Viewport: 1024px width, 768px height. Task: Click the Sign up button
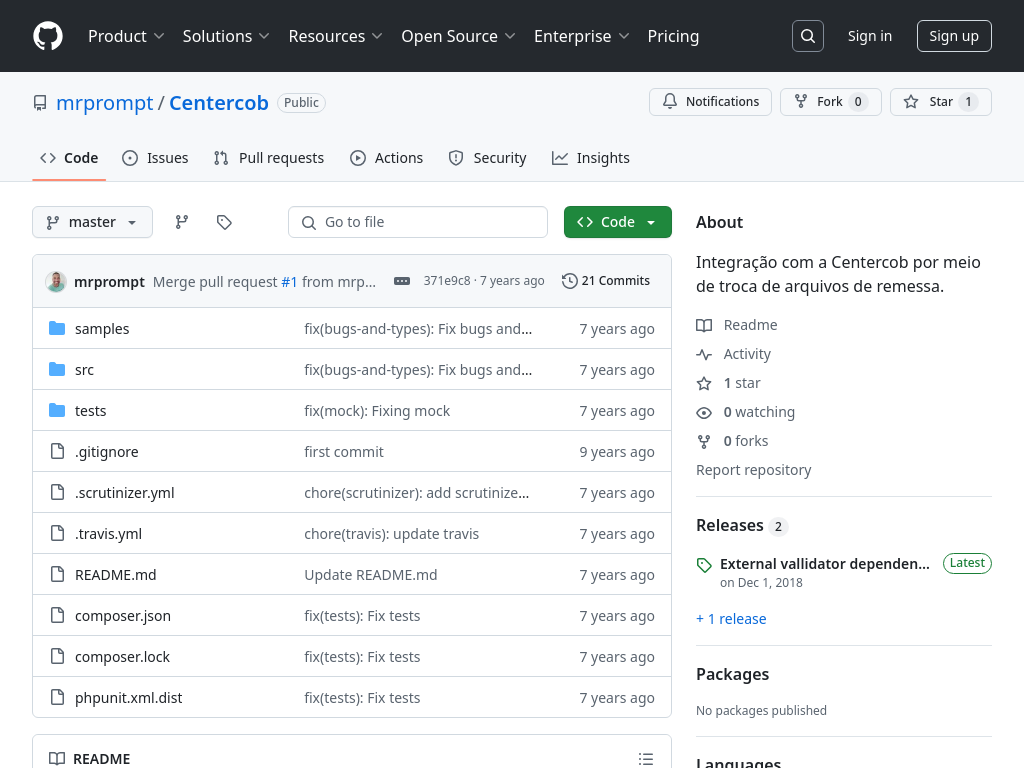coord(954,36)
